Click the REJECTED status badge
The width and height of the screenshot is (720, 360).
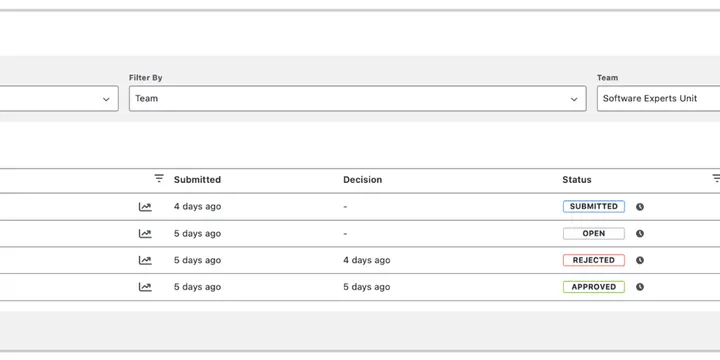click(594, 260)
